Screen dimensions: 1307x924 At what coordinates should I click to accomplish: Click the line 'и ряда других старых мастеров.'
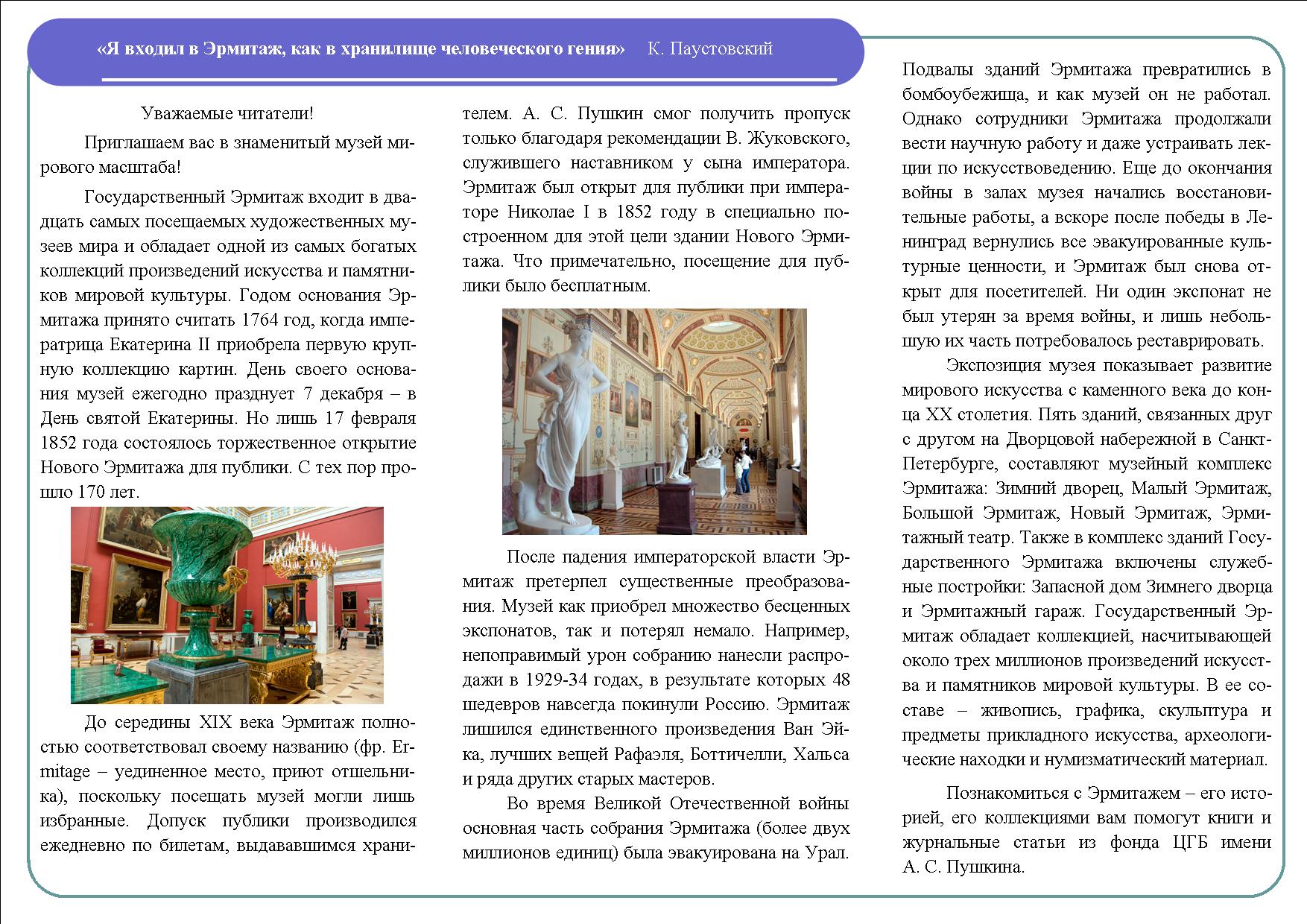tap(588, 779)
